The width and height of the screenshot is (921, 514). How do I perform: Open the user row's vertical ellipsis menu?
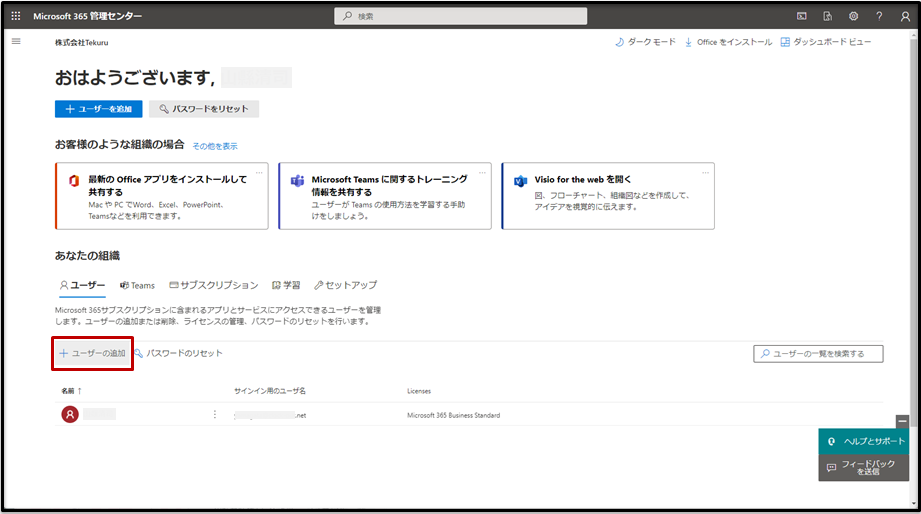215,415
